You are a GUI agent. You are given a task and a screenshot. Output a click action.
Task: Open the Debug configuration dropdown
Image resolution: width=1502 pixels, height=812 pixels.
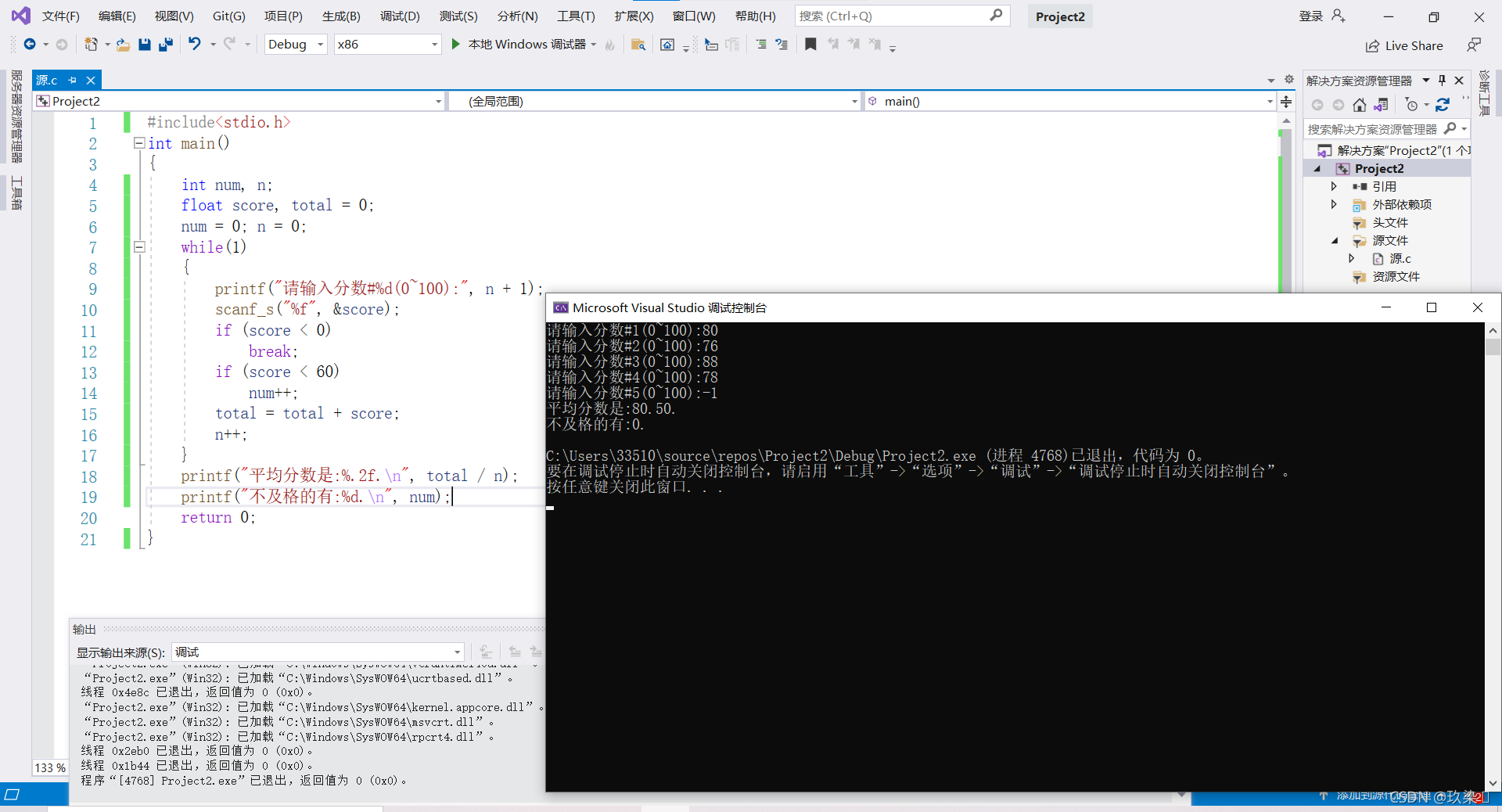296,45
